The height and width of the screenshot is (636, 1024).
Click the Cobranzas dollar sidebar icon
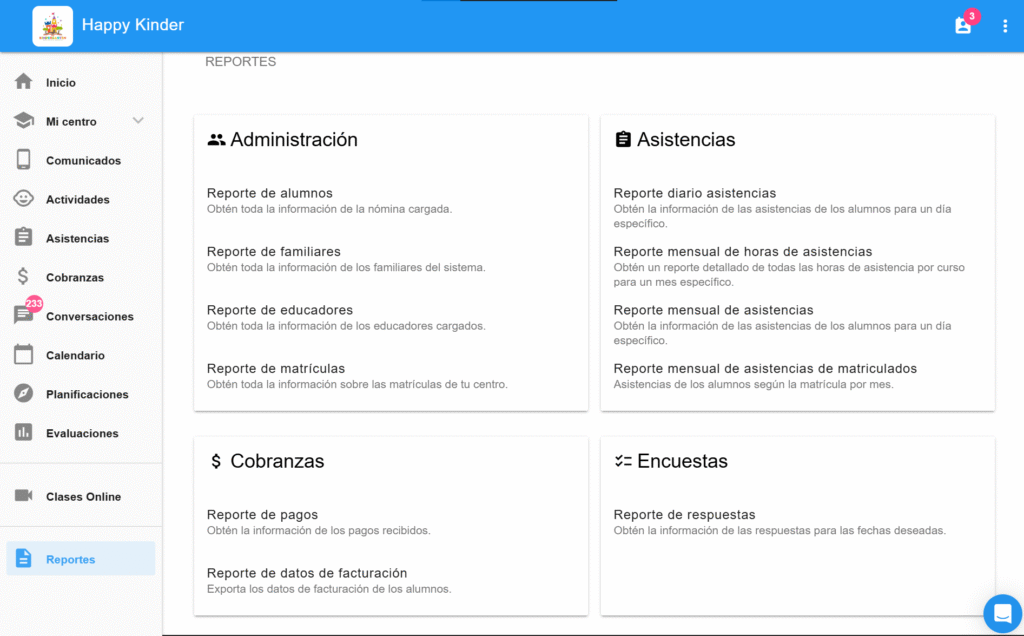(x=23, y=276)
